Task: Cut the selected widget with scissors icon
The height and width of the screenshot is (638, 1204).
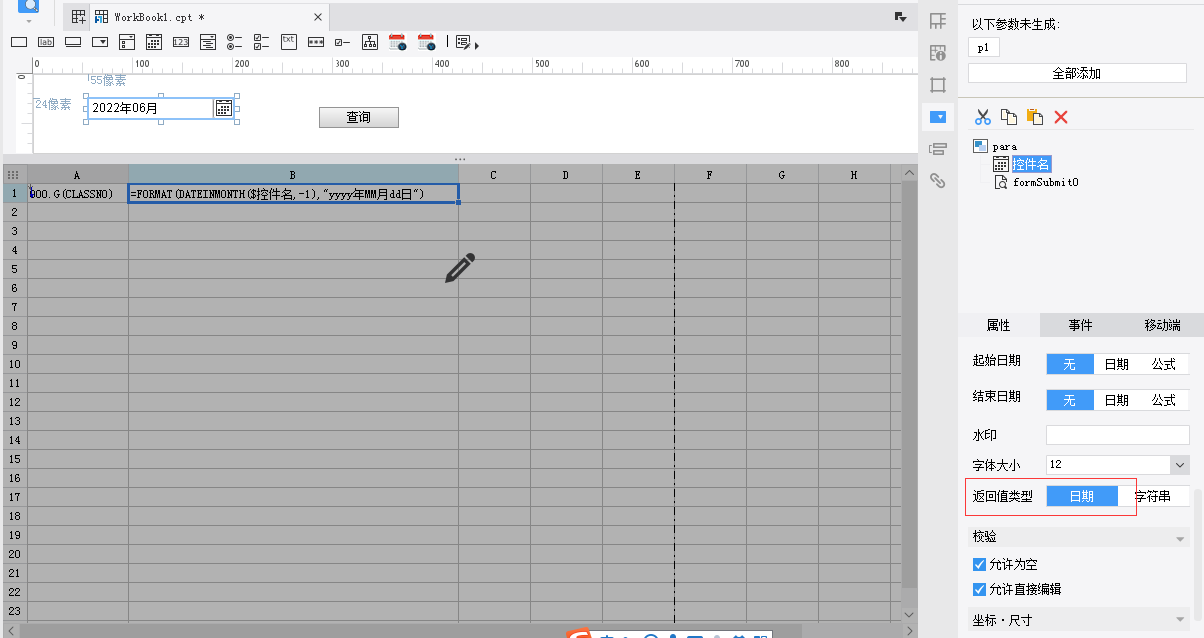Action: pos(983,117)
